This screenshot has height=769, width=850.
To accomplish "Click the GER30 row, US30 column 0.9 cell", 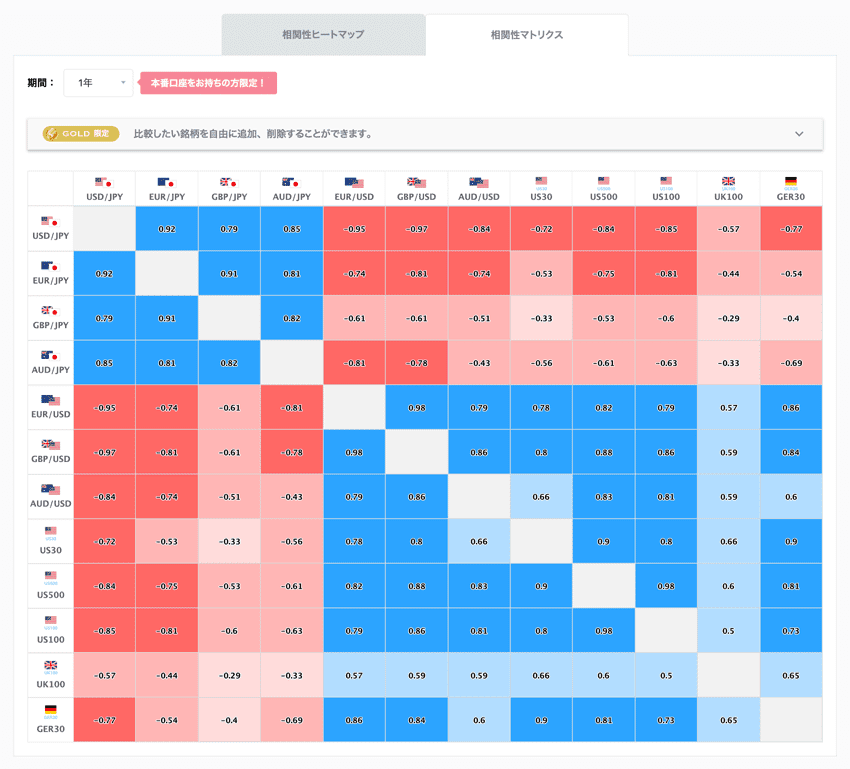I will [541, 720].
